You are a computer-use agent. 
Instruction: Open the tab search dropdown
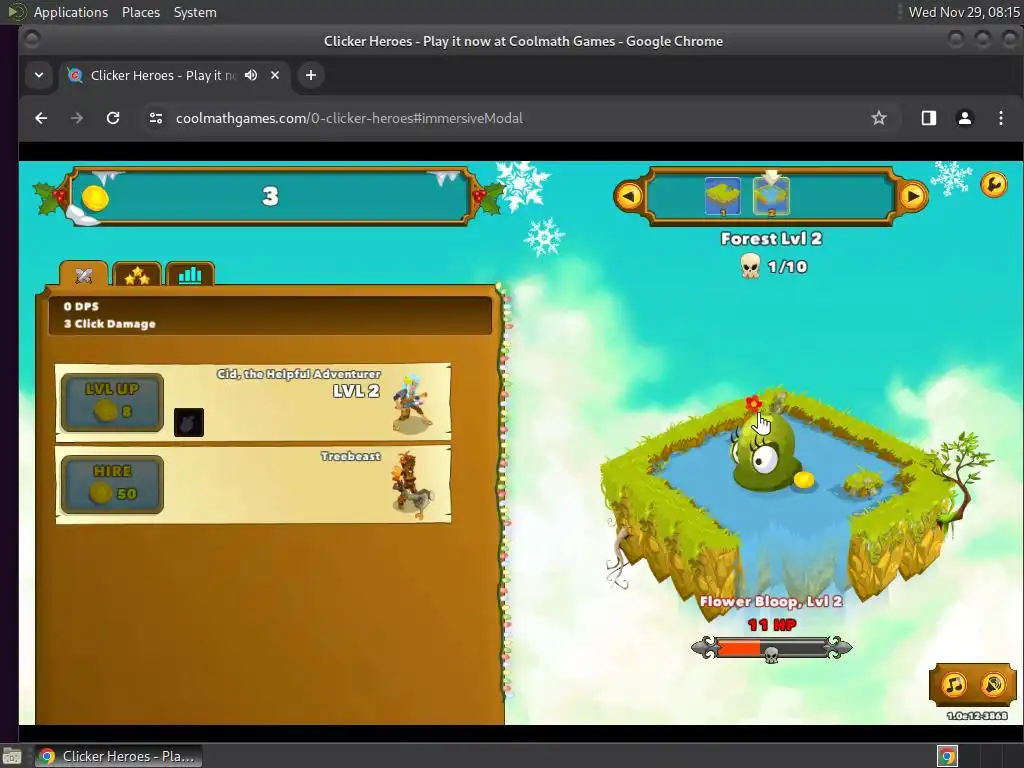coord(39,75)
